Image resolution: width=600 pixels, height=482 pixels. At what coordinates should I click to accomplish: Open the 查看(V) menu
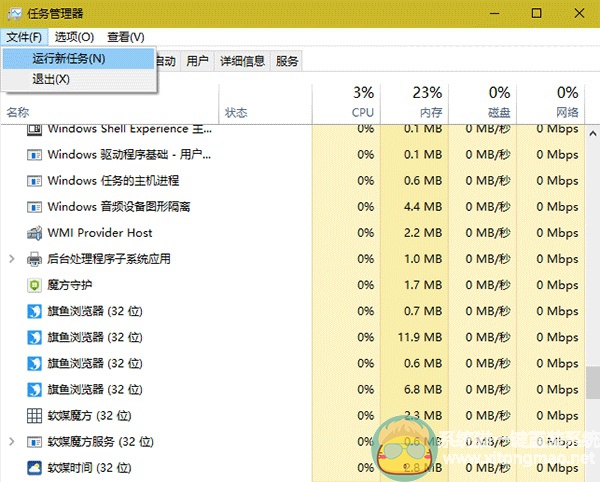(126, 37)
